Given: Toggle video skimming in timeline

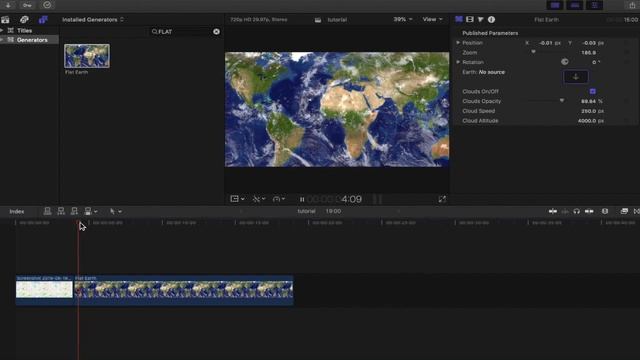Looking at the screenshot, I should pos(553,211).
